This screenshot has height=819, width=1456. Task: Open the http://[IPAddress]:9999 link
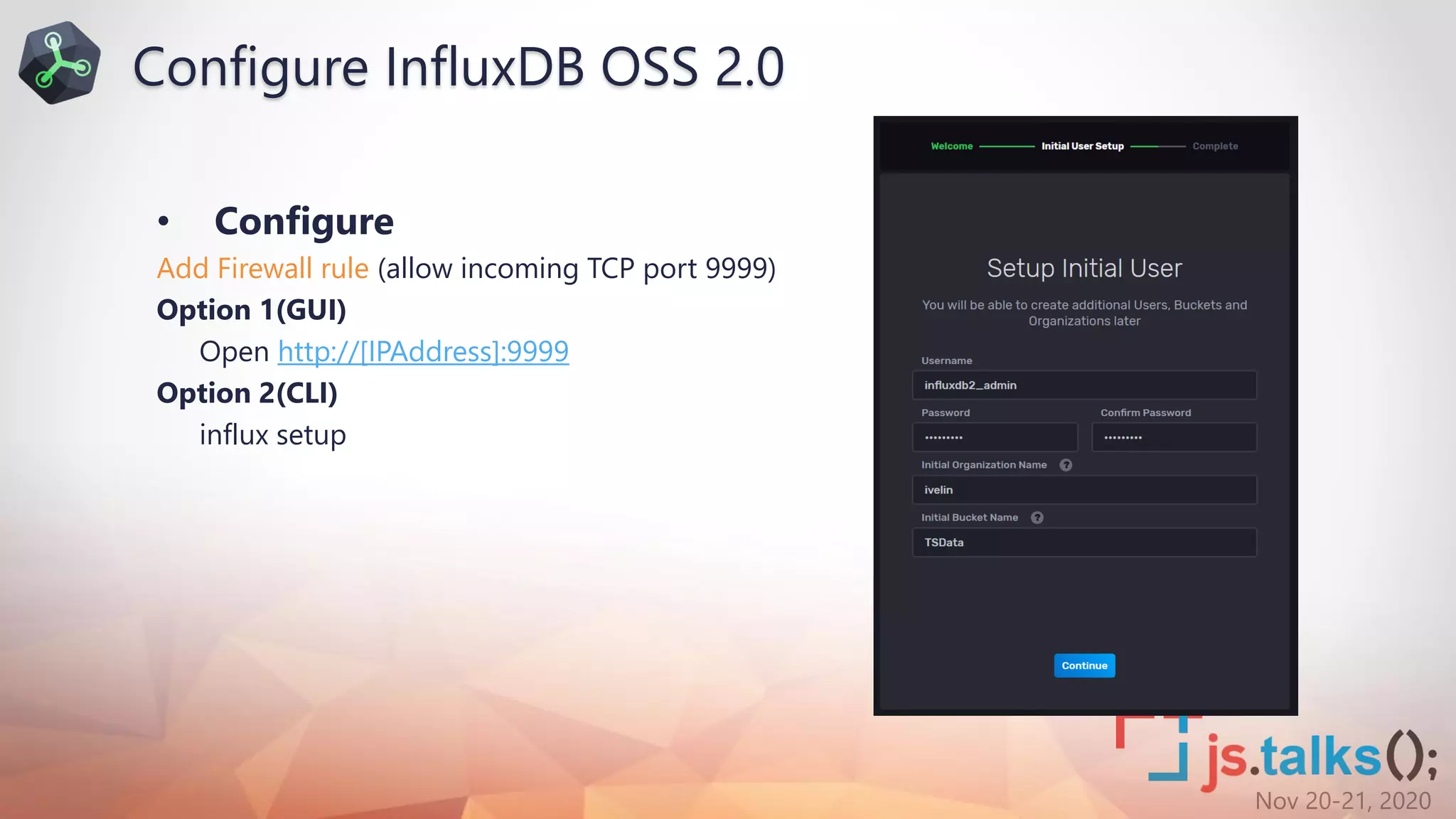click(x=423, y=351)
